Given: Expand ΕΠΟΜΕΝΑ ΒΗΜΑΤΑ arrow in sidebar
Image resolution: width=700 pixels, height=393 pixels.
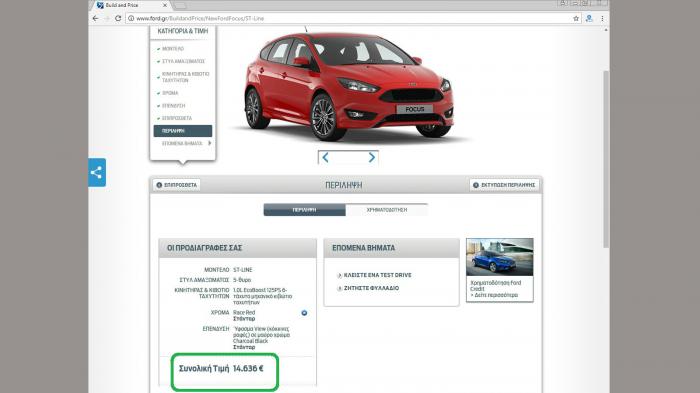Looking at the screenshot, I should pos(209,143).
